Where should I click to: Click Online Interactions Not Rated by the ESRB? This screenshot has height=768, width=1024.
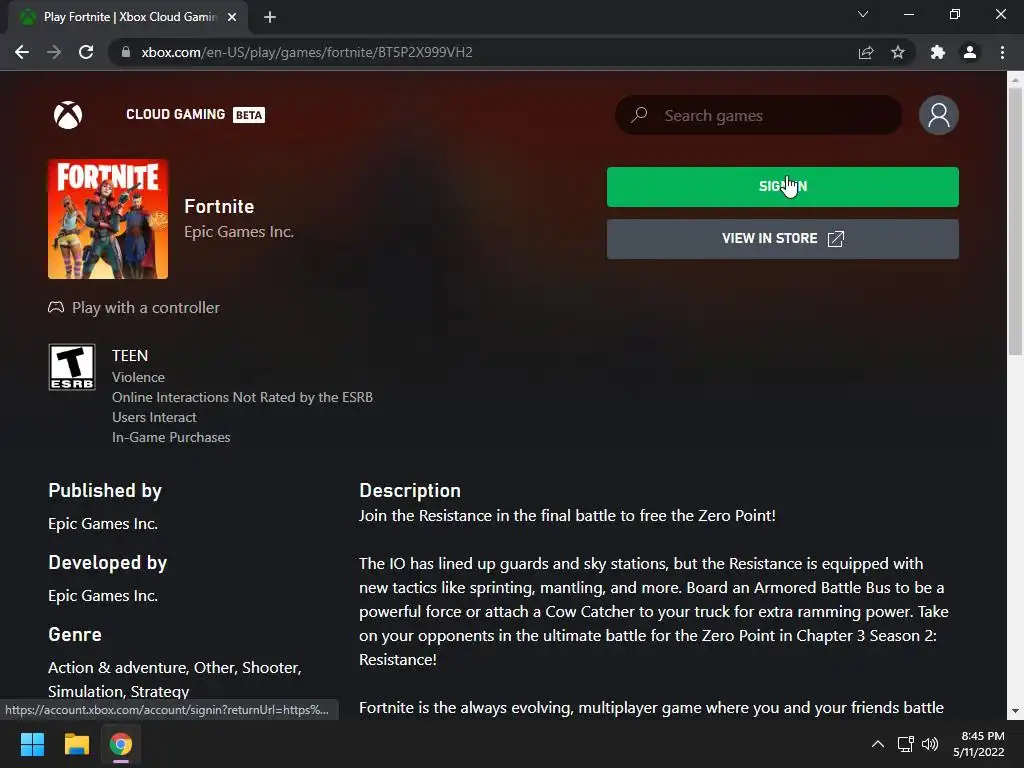pos(242,397)
